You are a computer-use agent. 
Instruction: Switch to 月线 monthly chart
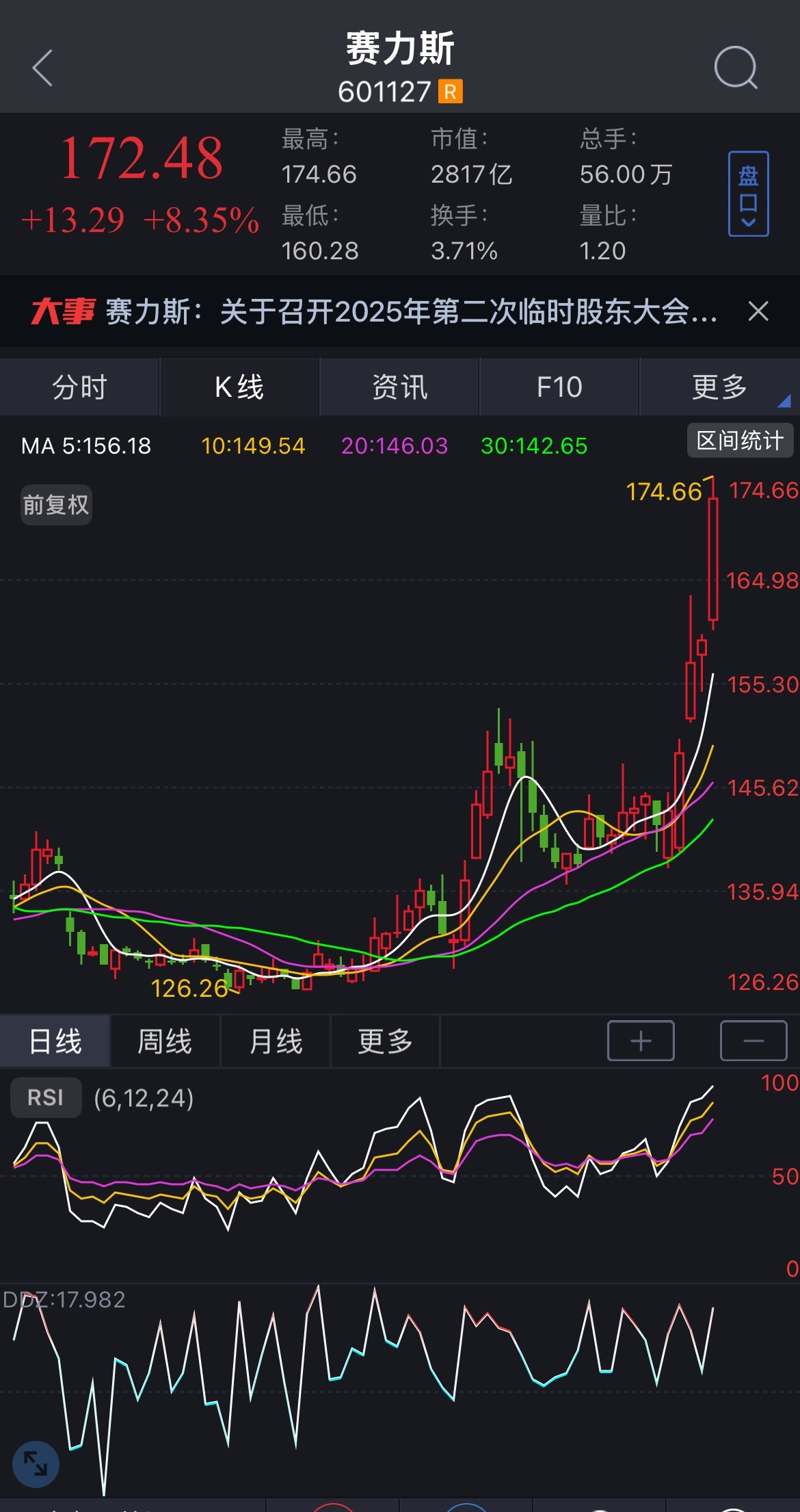276,1041
